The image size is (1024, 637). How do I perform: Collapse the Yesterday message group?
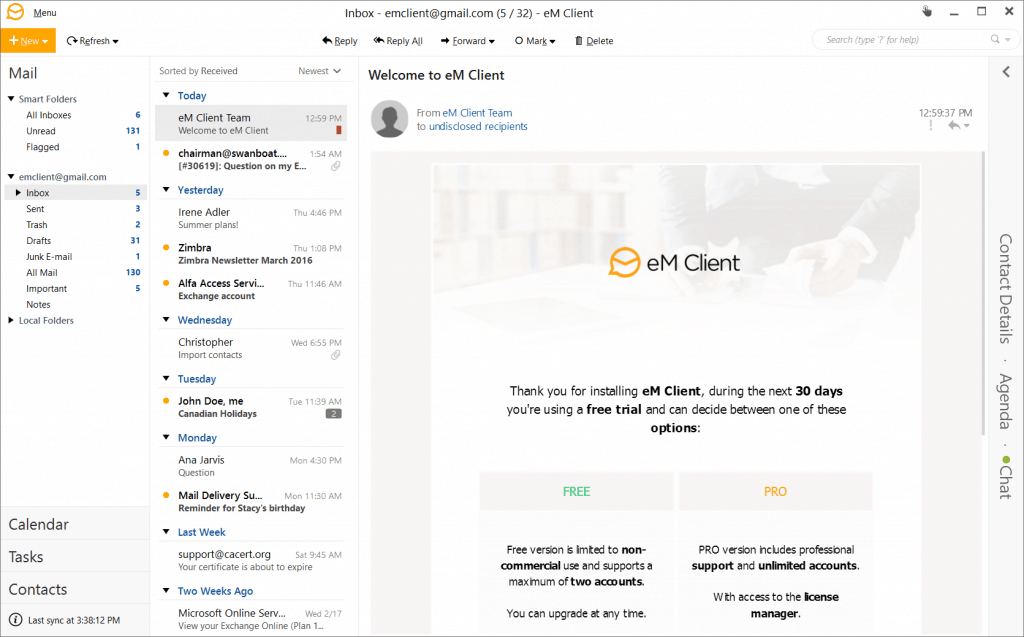165,190
